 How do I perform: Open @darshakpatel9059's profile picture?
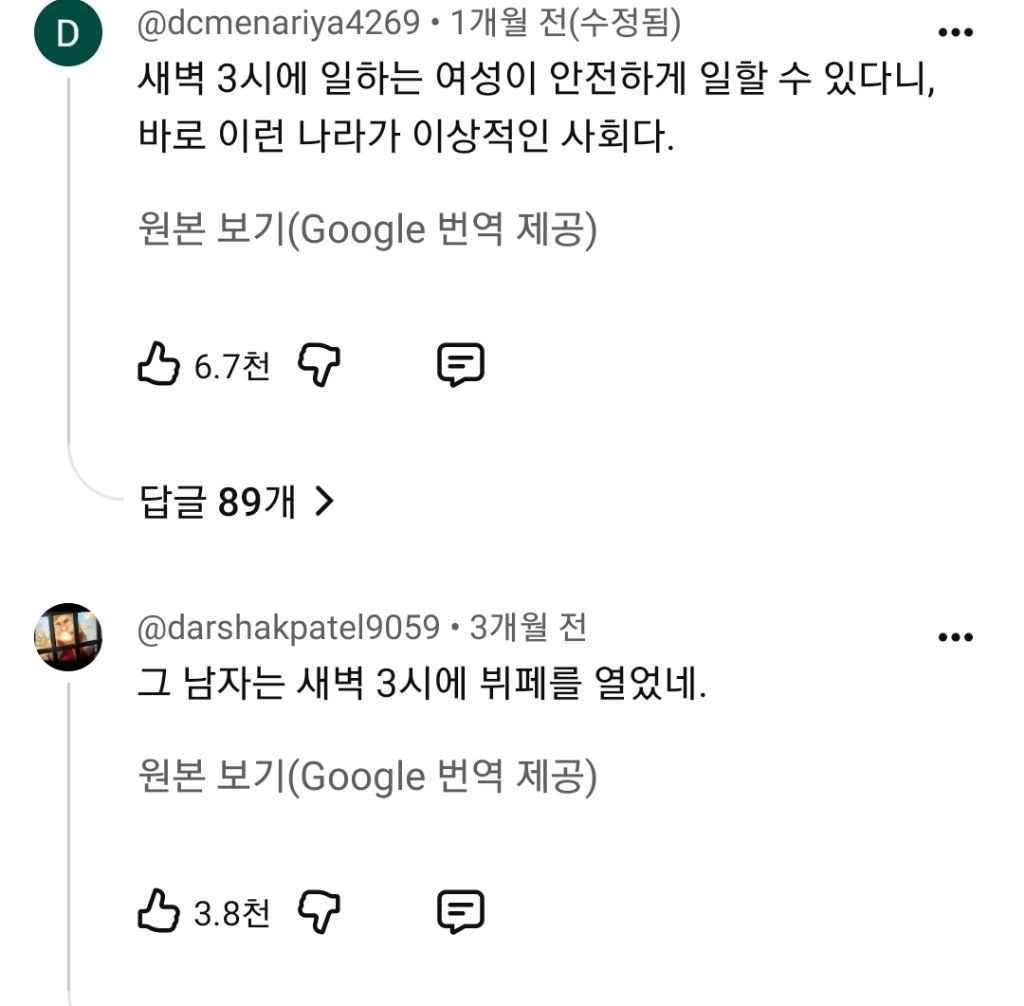click(68, 637)
